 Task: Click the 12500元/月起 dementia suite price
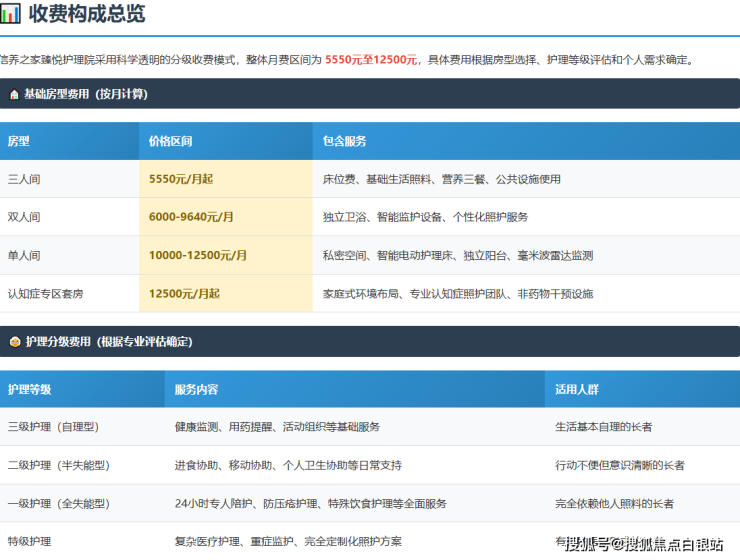pos(184,294)
